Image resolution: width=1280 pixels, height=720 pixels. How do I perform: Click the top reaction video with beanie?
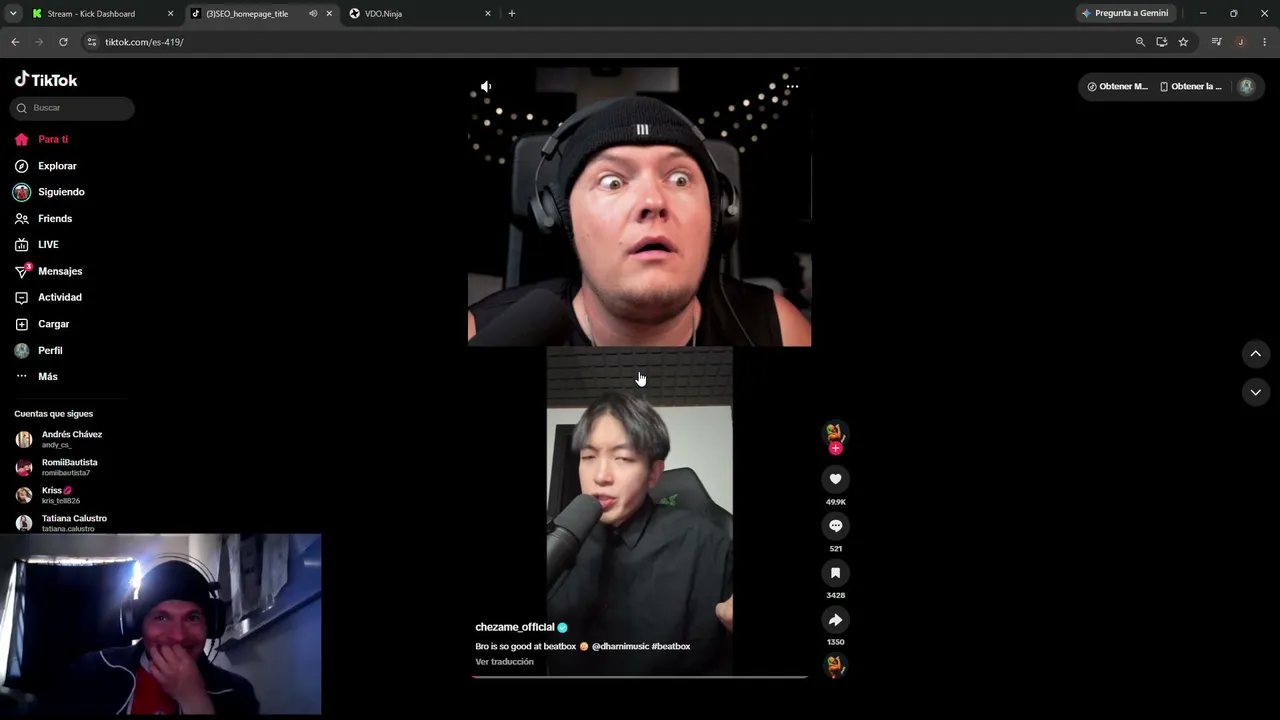(x=640, y=207)
